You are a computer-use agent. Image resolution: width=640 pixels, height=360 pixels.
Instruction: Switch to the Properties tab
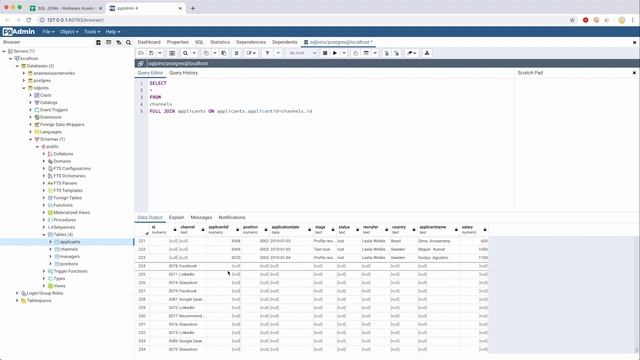click(x=178, y=42)
